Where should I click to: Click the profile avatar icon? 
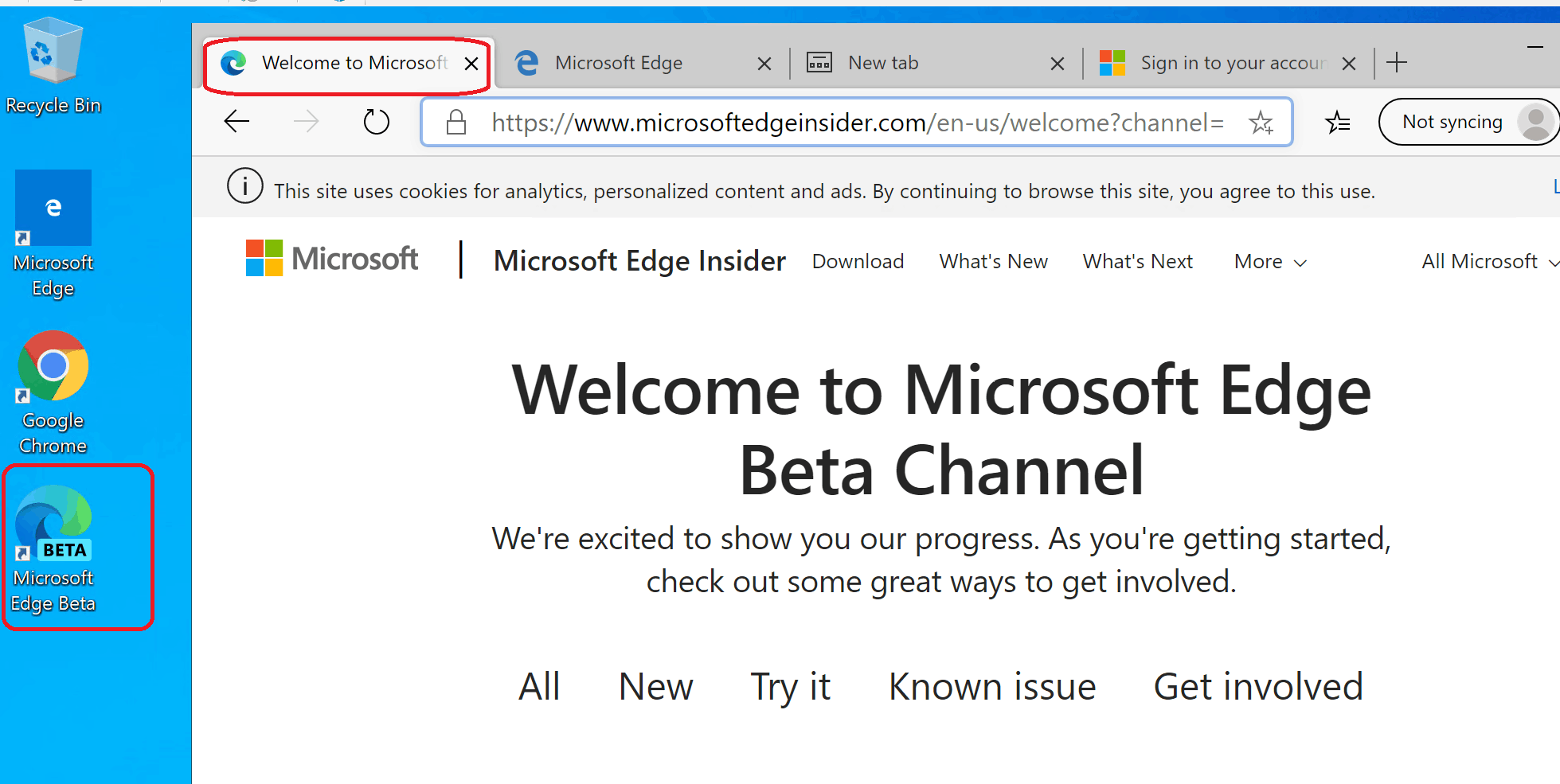(x=1535, y=122)
